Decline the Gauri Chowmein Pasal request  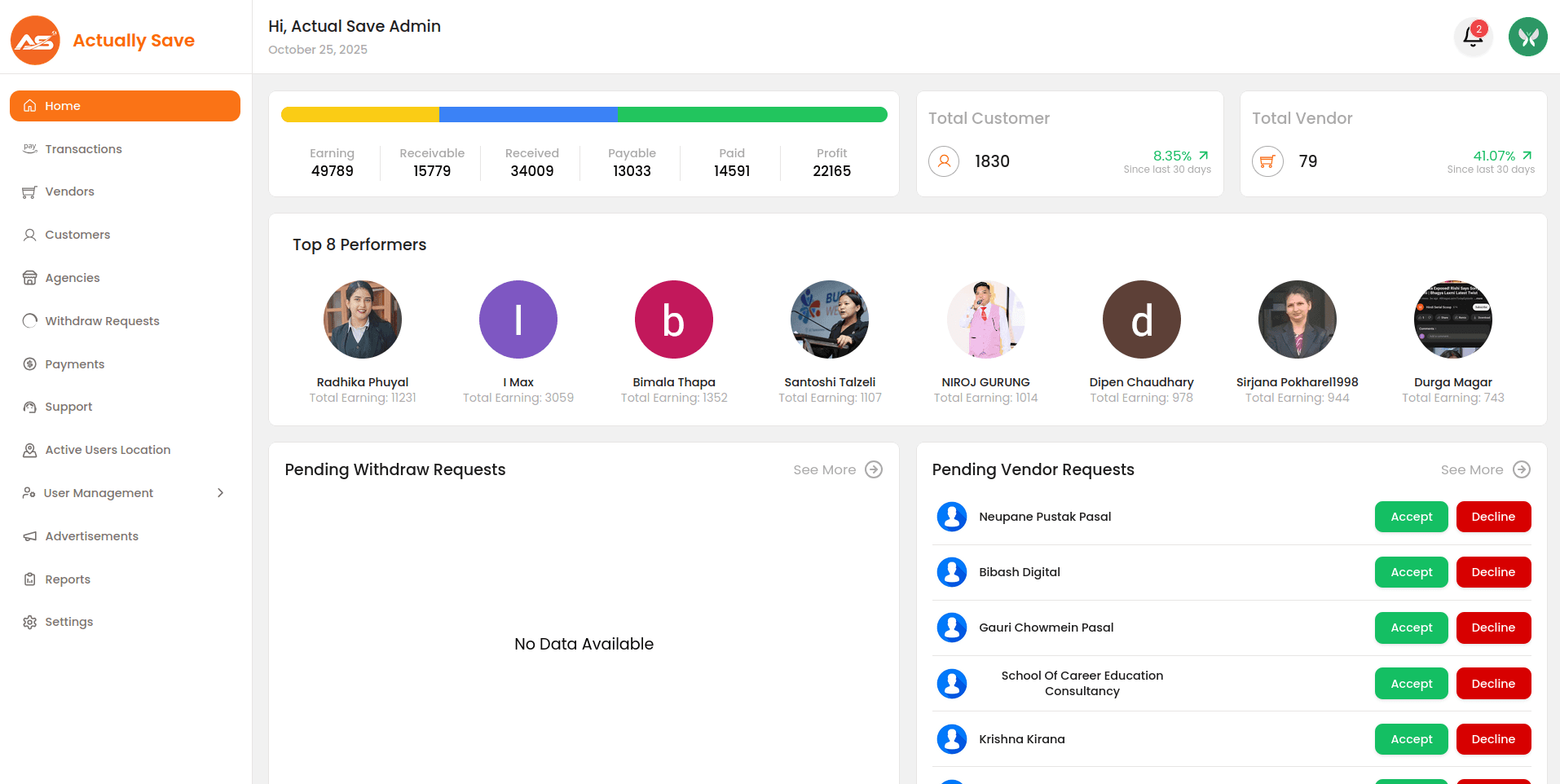click(1492, 628)
